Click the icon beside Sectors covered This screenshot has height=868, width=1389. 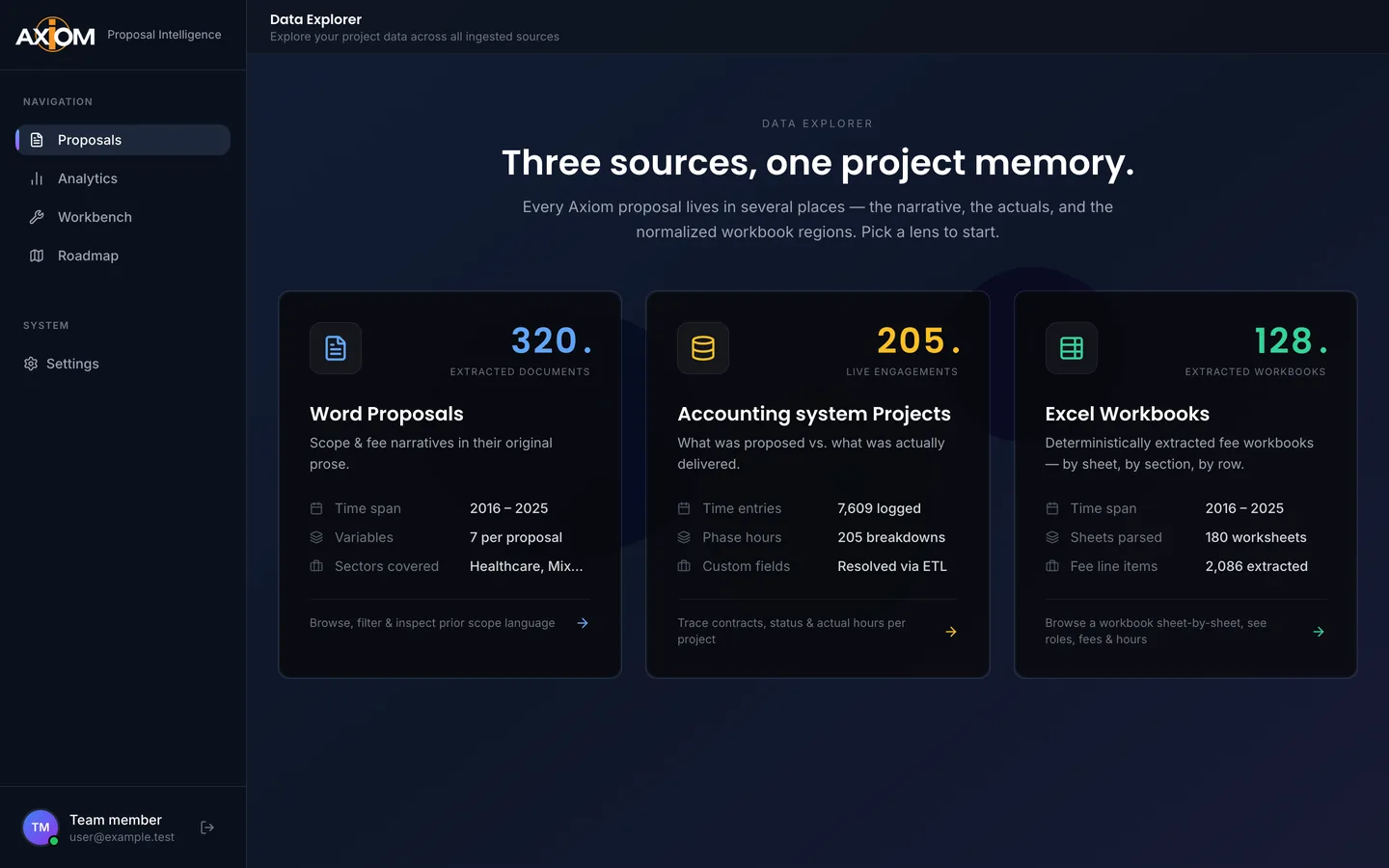point(316,566)
